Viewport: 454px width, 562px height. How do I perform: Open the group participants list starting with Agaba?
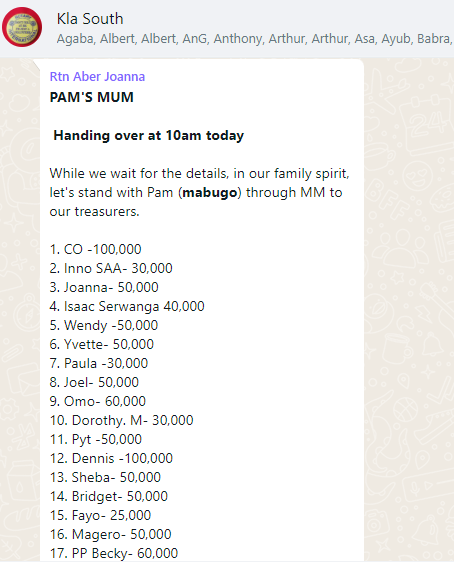(x=255, y=38)
